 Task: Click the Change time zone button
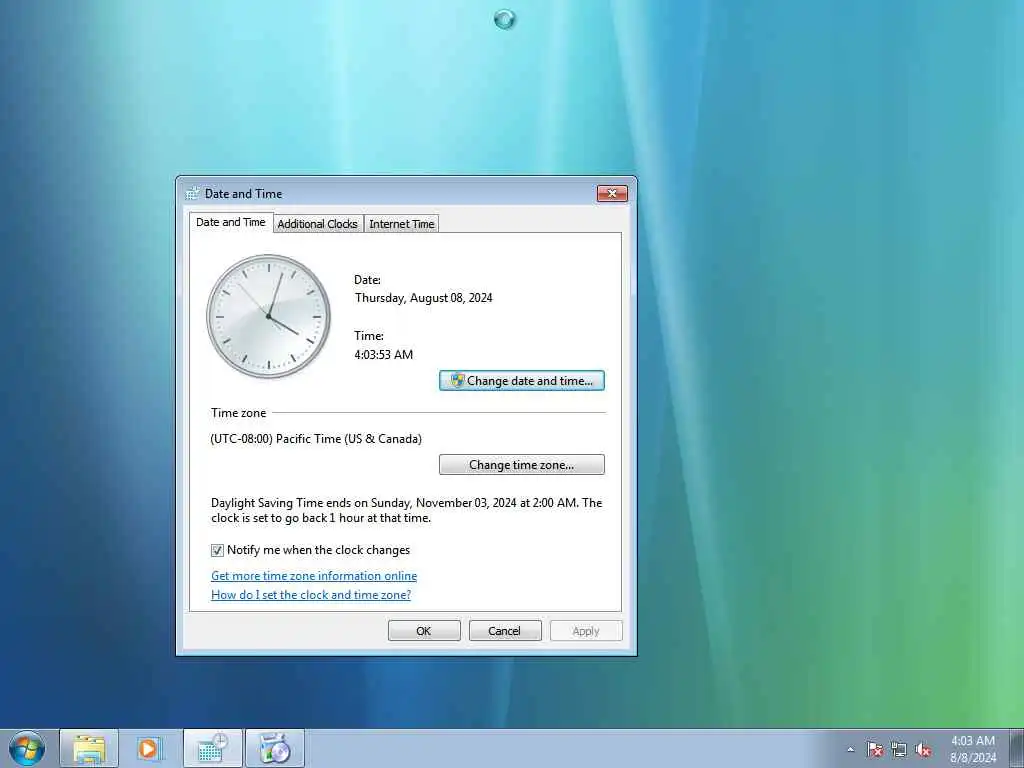pos(522,465)
